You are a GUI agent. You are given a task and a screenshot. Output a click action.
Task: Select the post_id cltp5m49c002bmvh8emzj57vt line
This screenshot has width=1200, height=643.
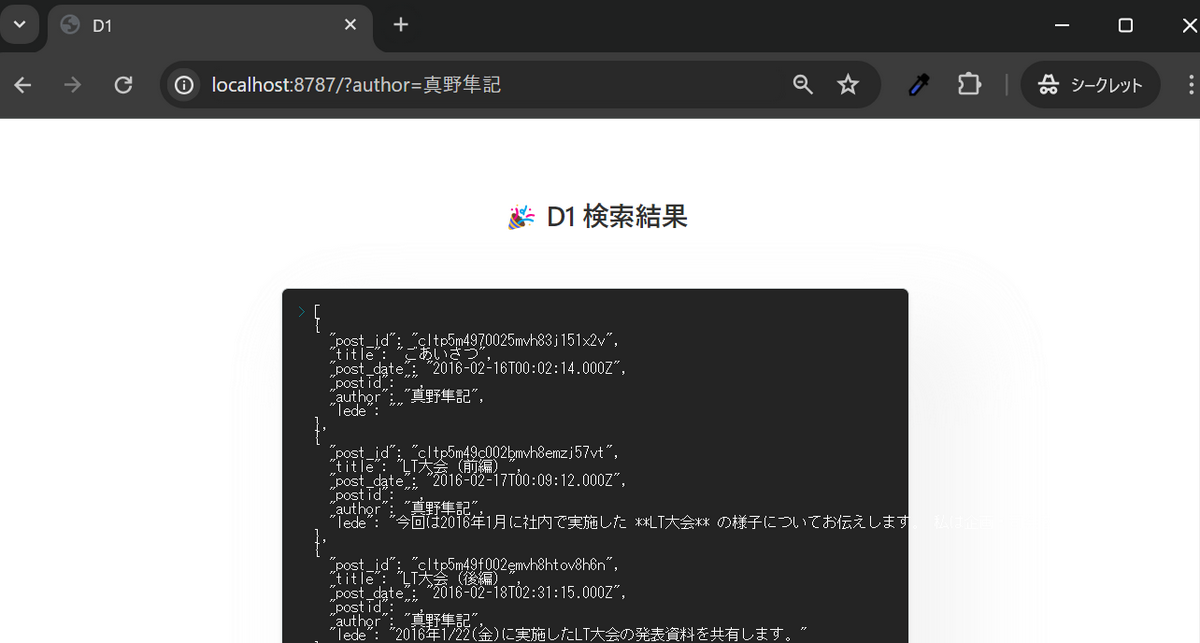pyautogui.click(x=474, y=452)
